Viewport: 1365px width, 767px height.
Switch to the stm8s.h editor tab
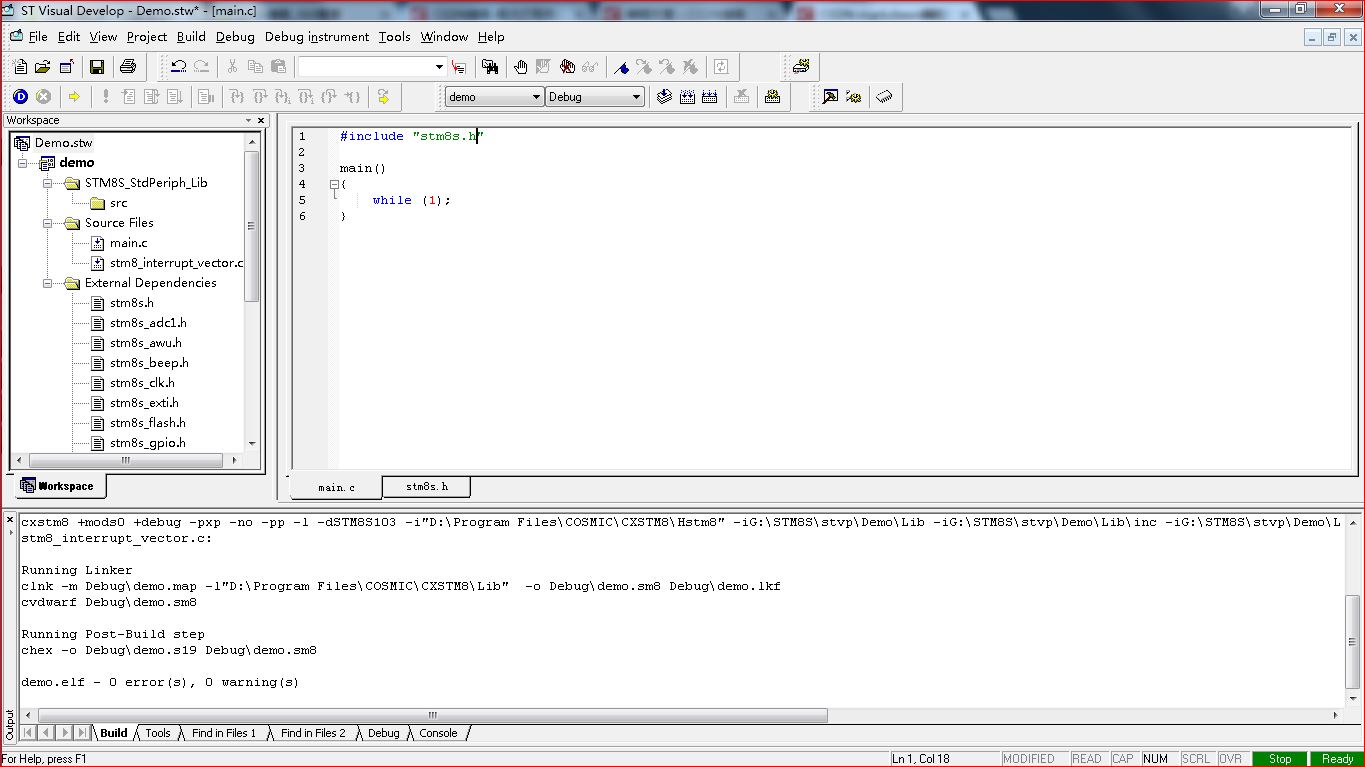click(x=427, y=487)
